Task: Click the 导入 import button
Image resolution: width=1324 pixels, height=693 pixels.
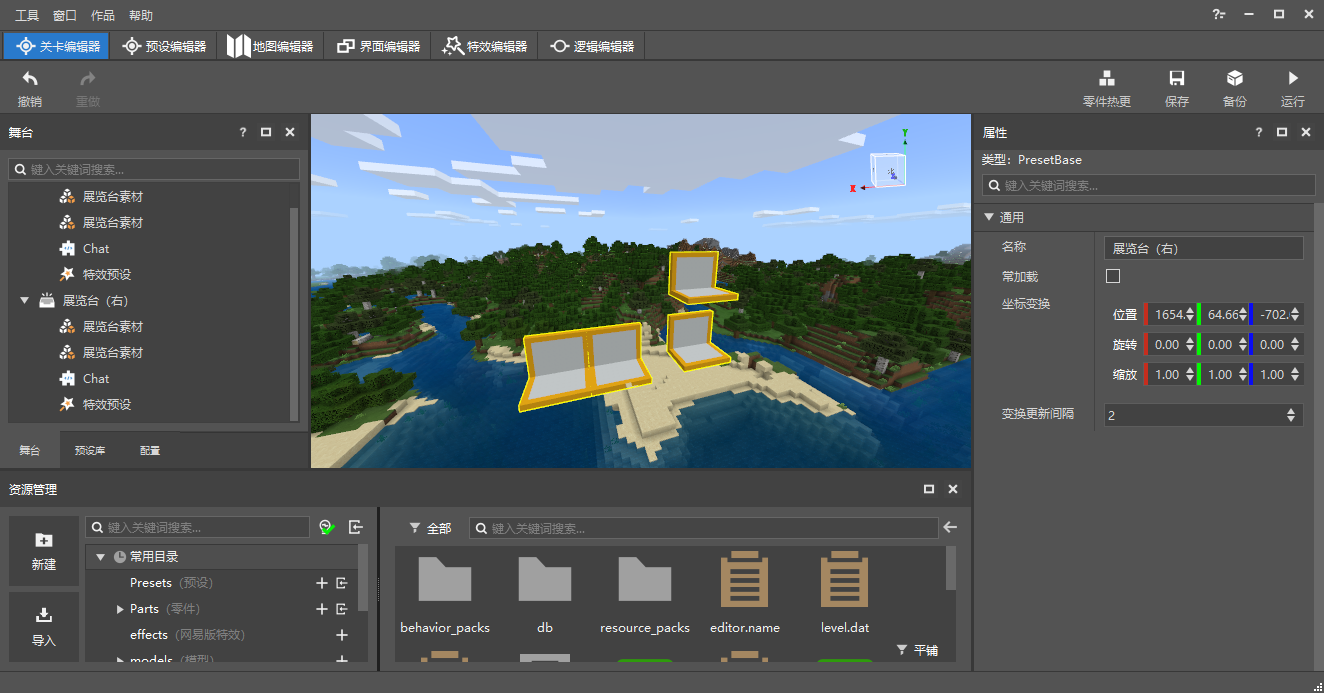Action: pyautogui.click(x=44, y=626)
